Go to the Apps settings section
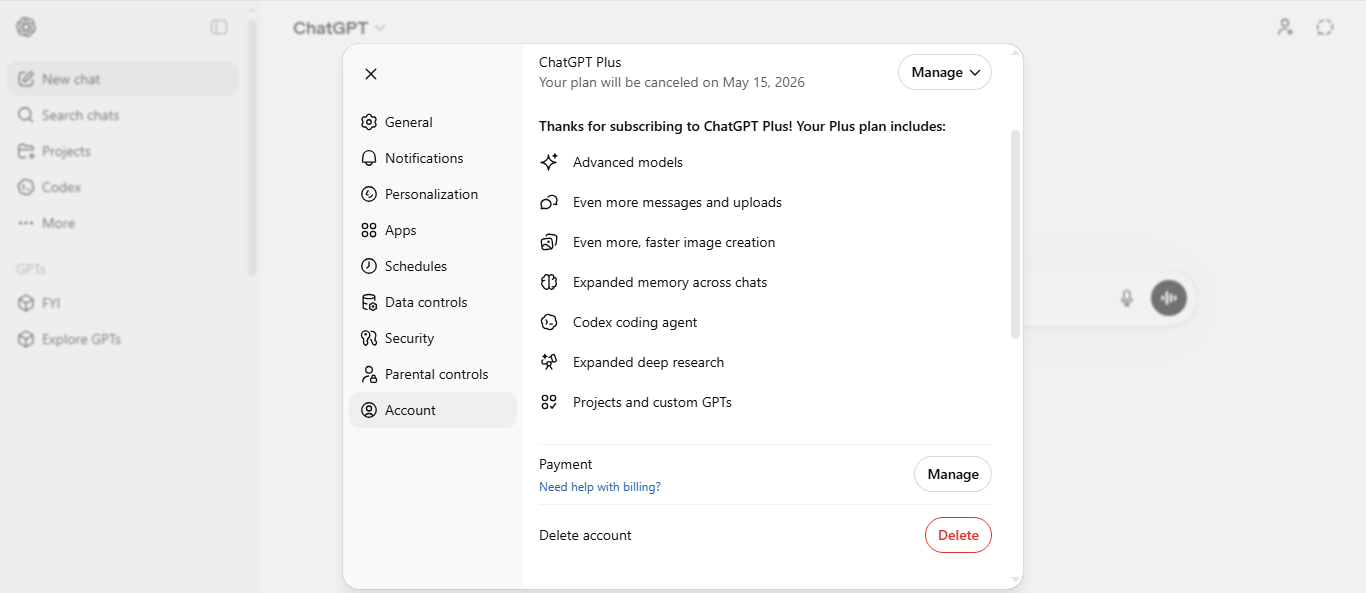Screen dimensions: 1366x593 point(400,230)
